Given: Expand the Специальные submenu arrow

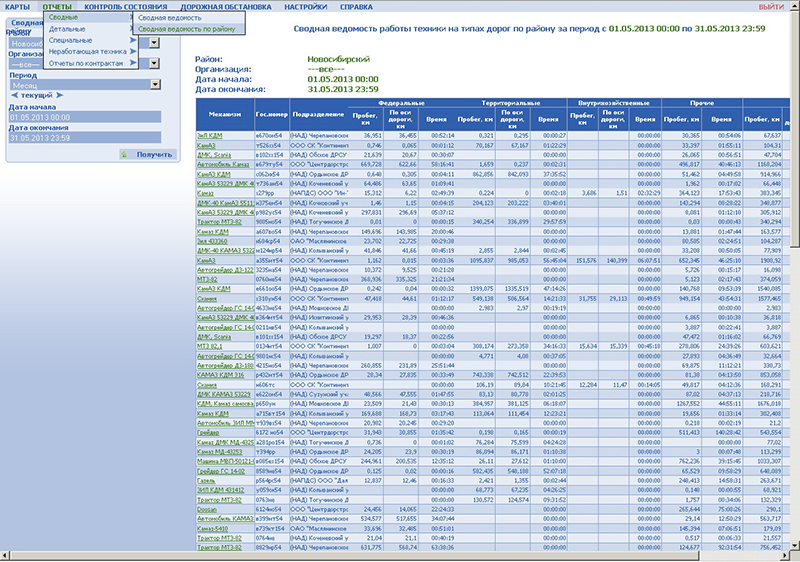Looking at the screenshot, I should pyautogui.click(x=133, y=40).
